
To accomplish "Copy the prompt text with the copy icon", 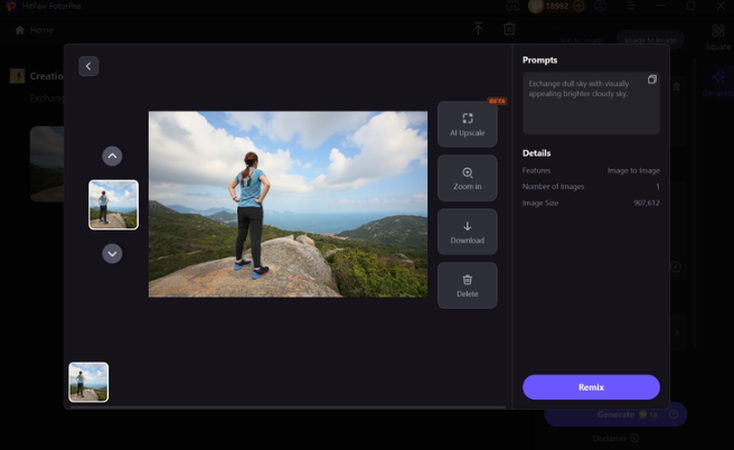I will [652, 80].
